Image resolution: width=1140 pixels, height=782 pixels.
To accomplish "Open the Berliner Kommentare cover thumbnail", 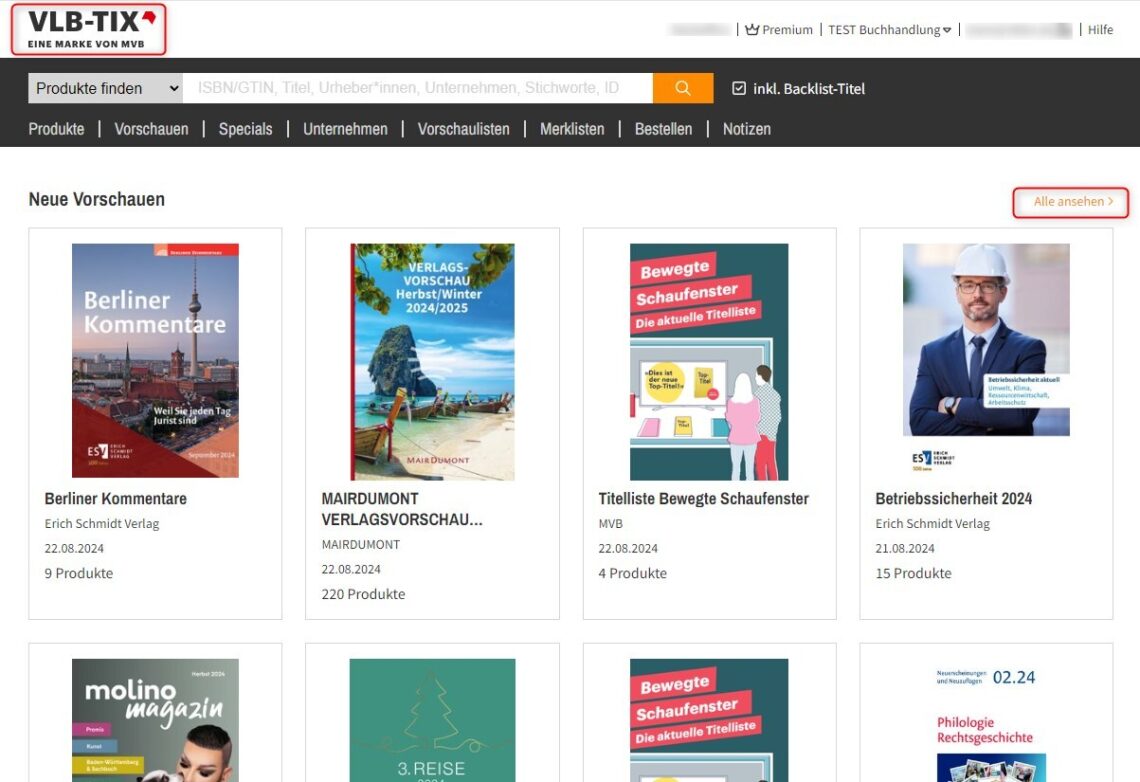I will [x=155, y=360].
